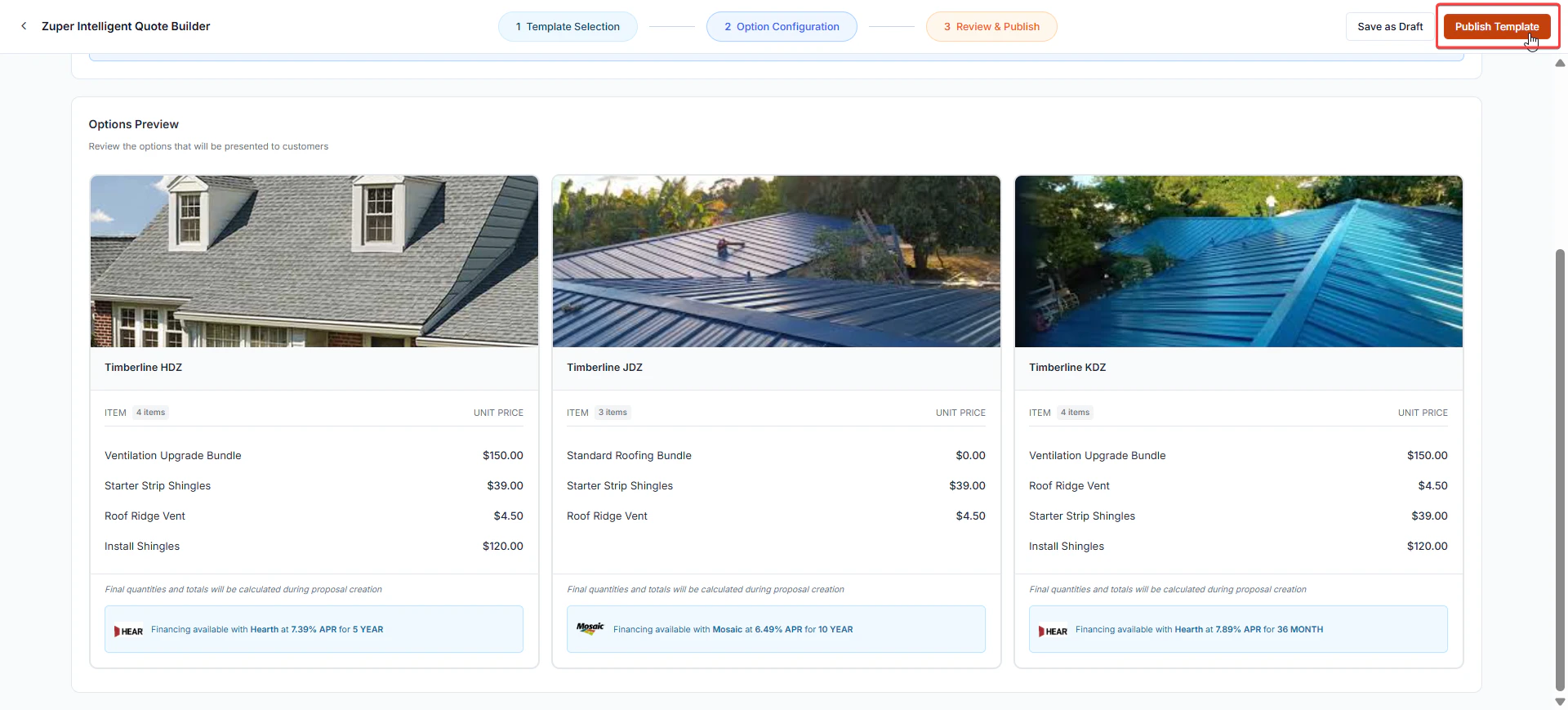This screenshot has width=1568, height=710.
Task: Click the 4 items badge in KDZ card
Action: pos(1075,413)
